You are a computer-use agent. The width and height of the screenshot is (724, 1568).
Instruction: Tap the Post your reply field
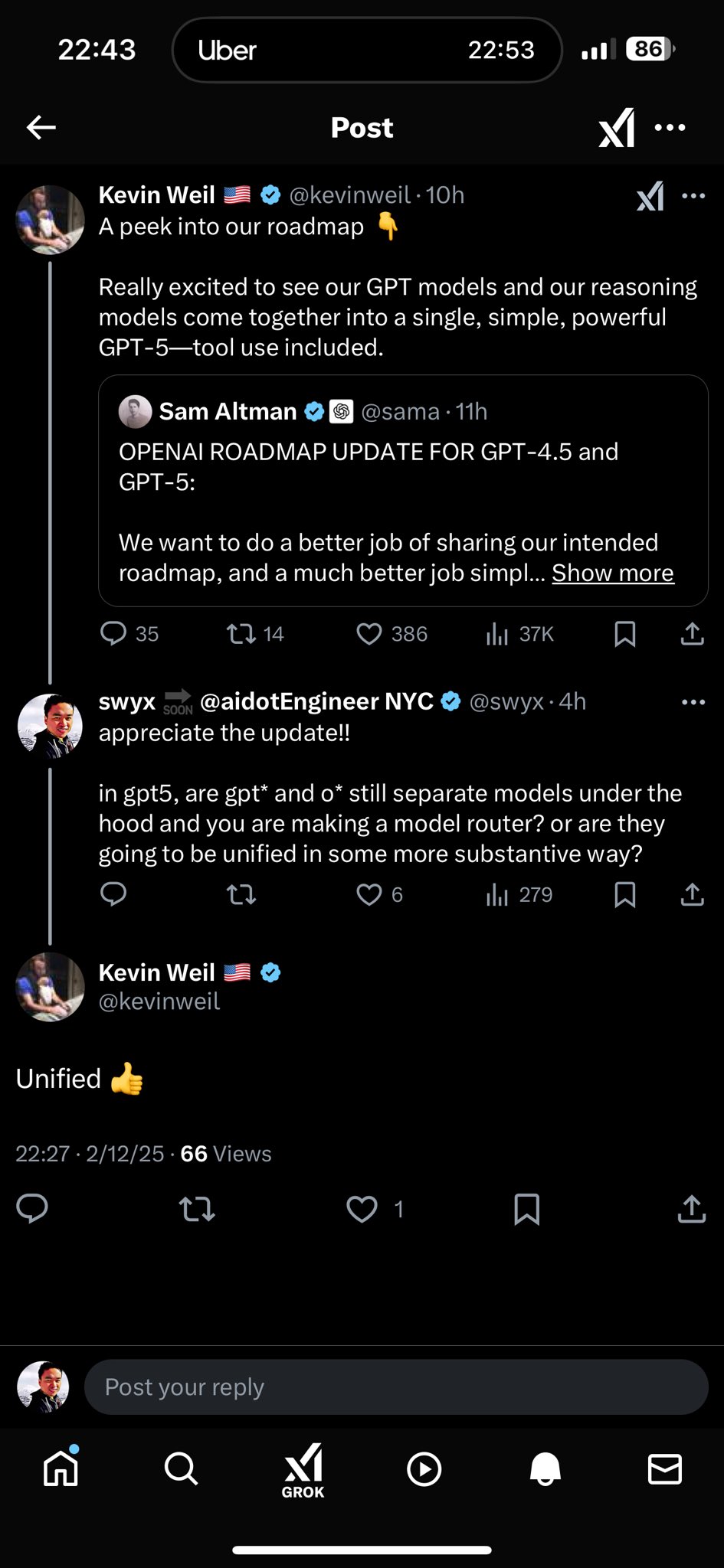click(x=395, y=1387)
